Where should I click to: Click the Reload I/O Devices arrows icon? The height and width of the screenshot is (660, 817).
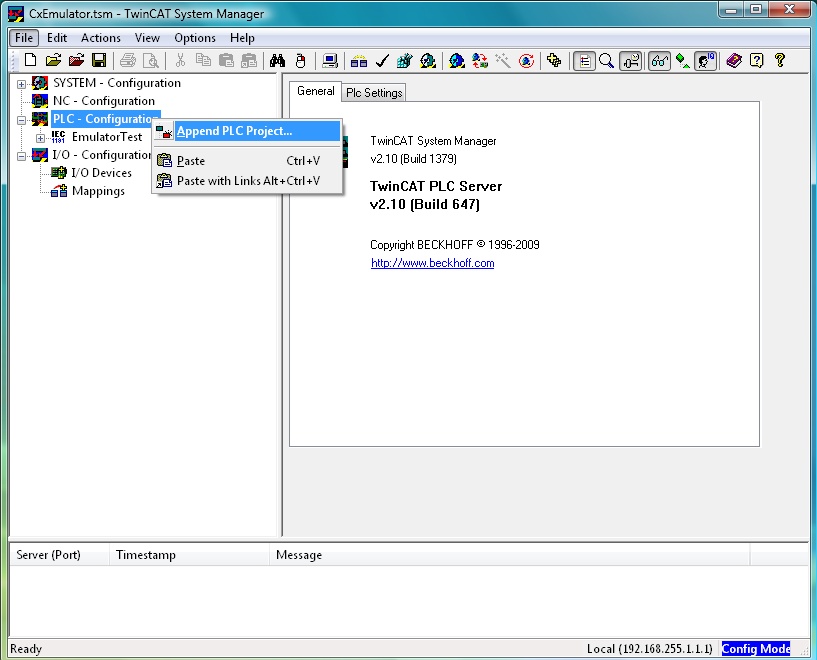[x=480, y=60]
